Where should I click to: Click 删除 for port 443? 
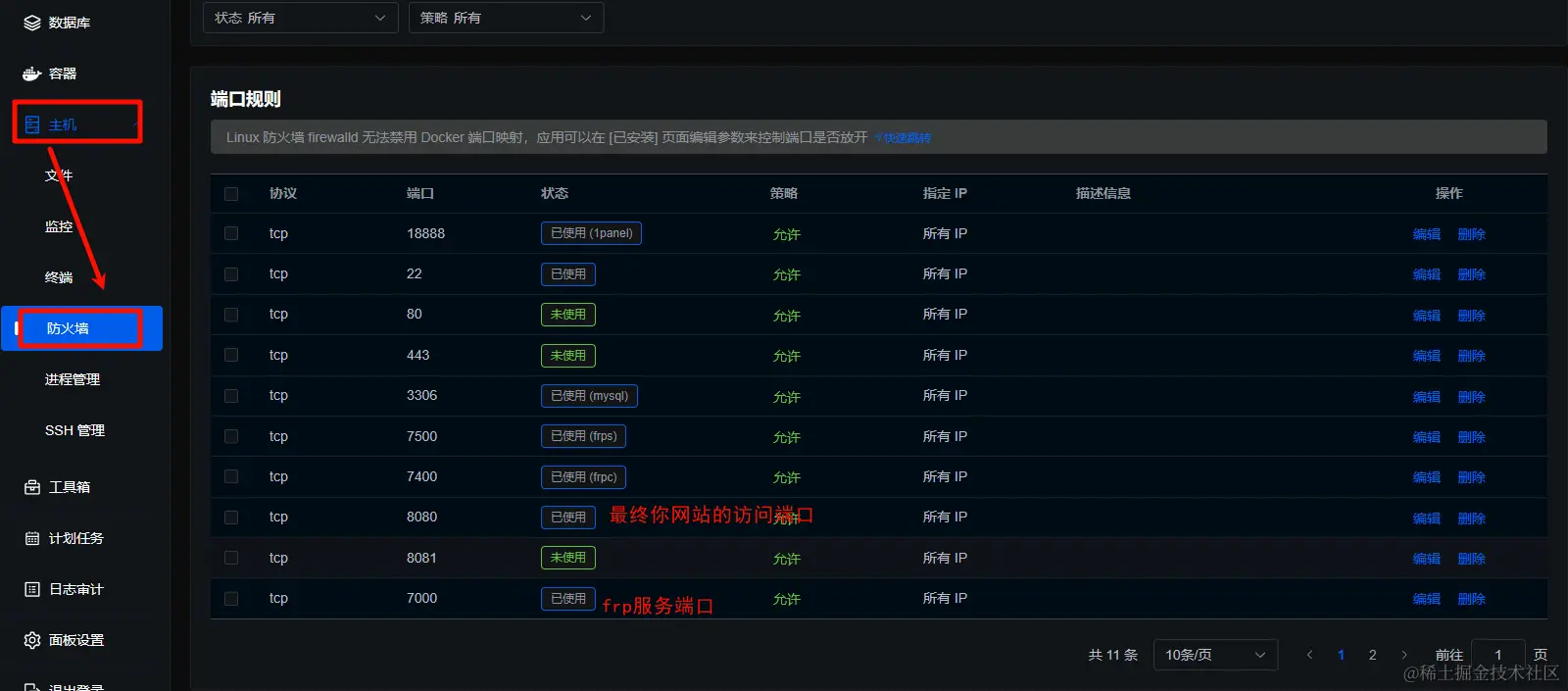click(1472, 356)
